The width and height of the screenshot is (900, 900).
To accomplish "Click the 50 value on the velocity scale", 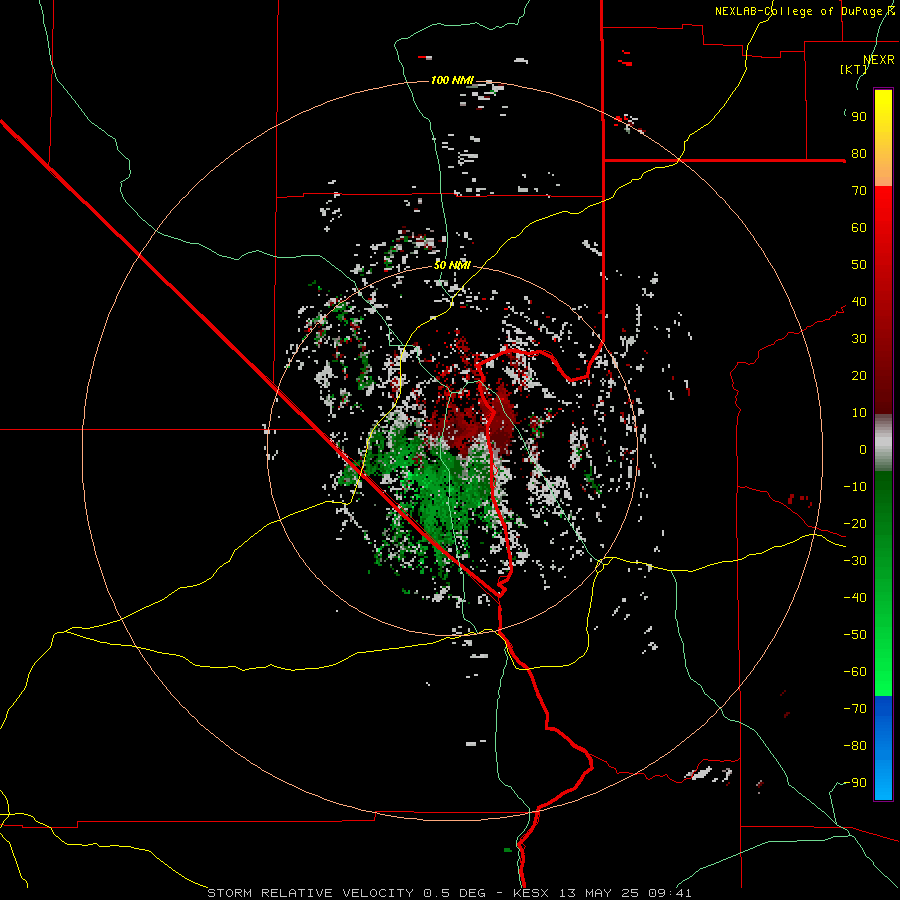I will (859, 265).
